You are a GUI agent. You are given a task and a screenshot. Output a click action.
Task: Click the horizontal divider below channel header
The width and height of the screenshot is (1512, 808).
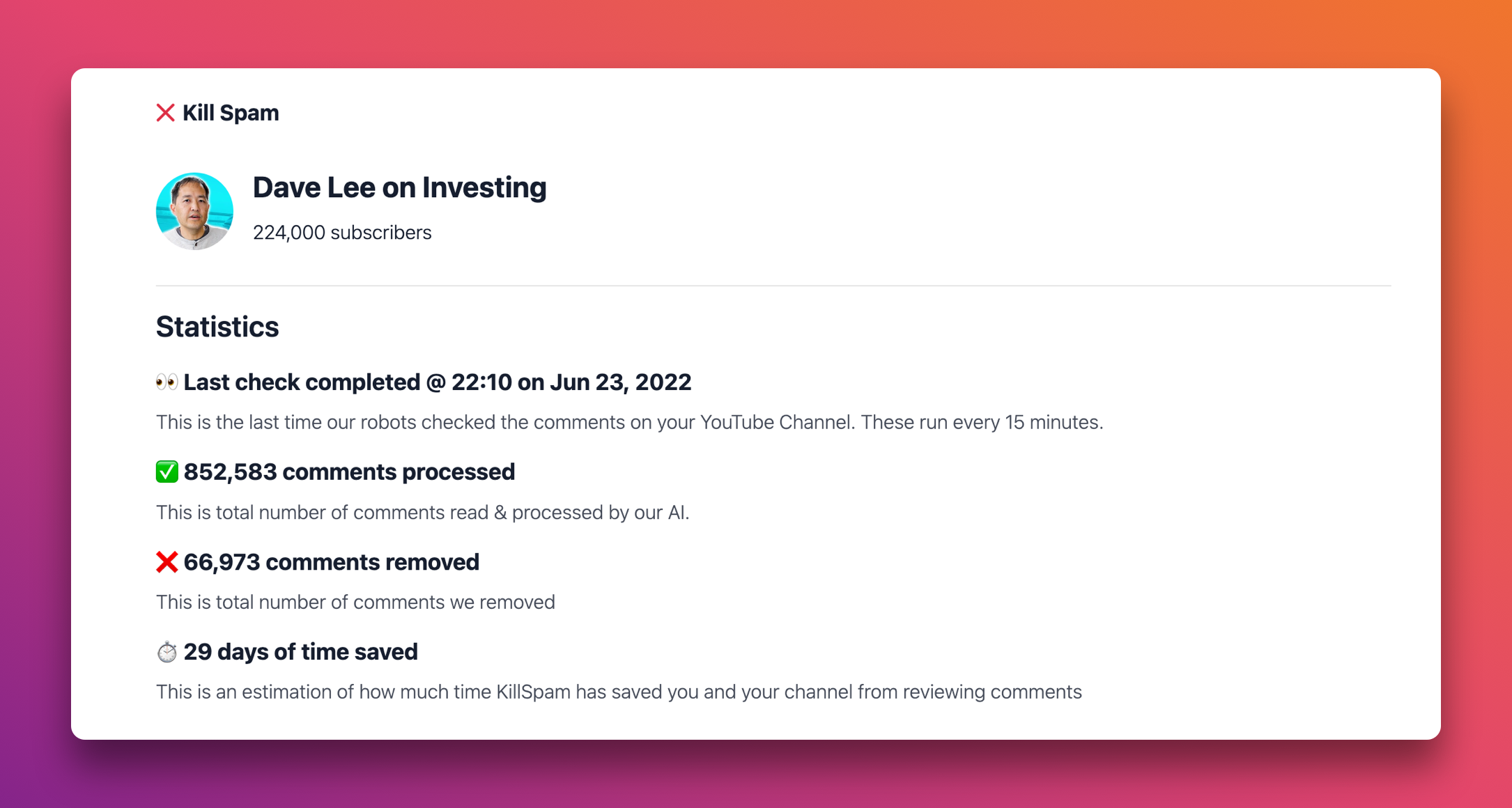click(773, 286)
